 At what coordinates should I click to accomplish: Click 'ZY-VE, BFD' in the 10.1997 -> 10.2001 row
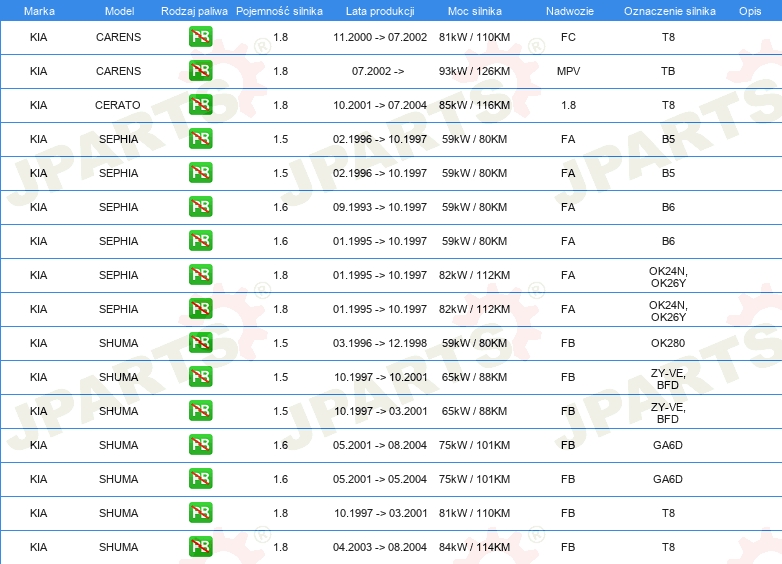[x=668, y=379]
